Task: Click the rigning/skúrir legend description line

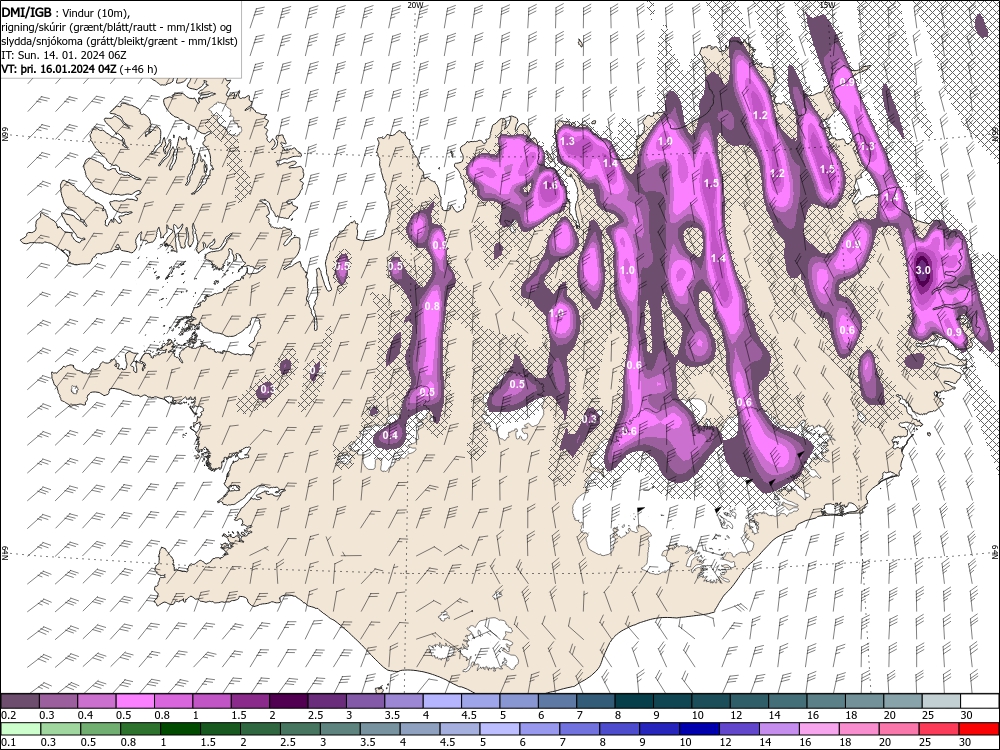Action: (x=119, y=27)
